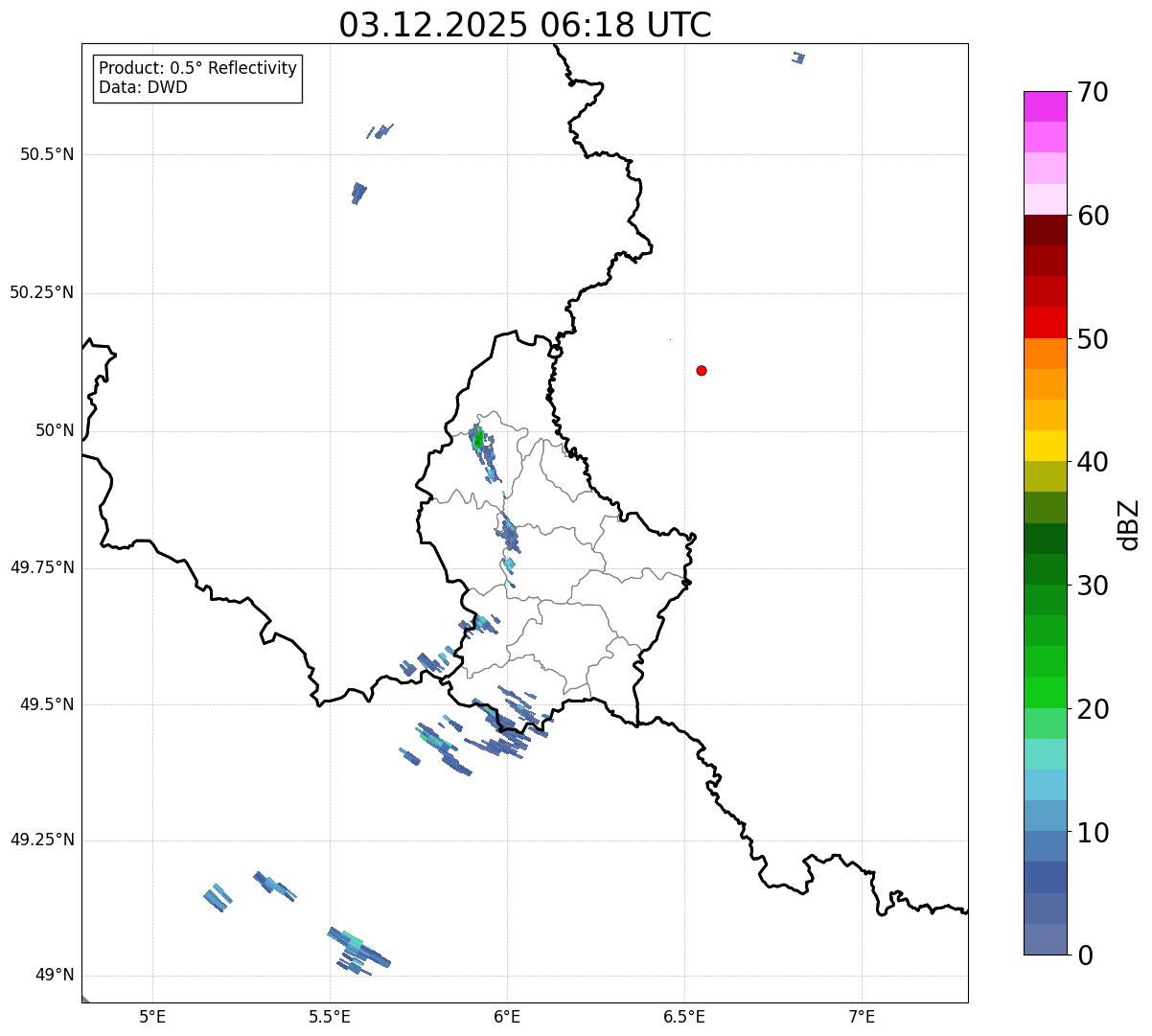Click the 49.75°N latitude label
Screen dimensions: 1152x1036
41,567
